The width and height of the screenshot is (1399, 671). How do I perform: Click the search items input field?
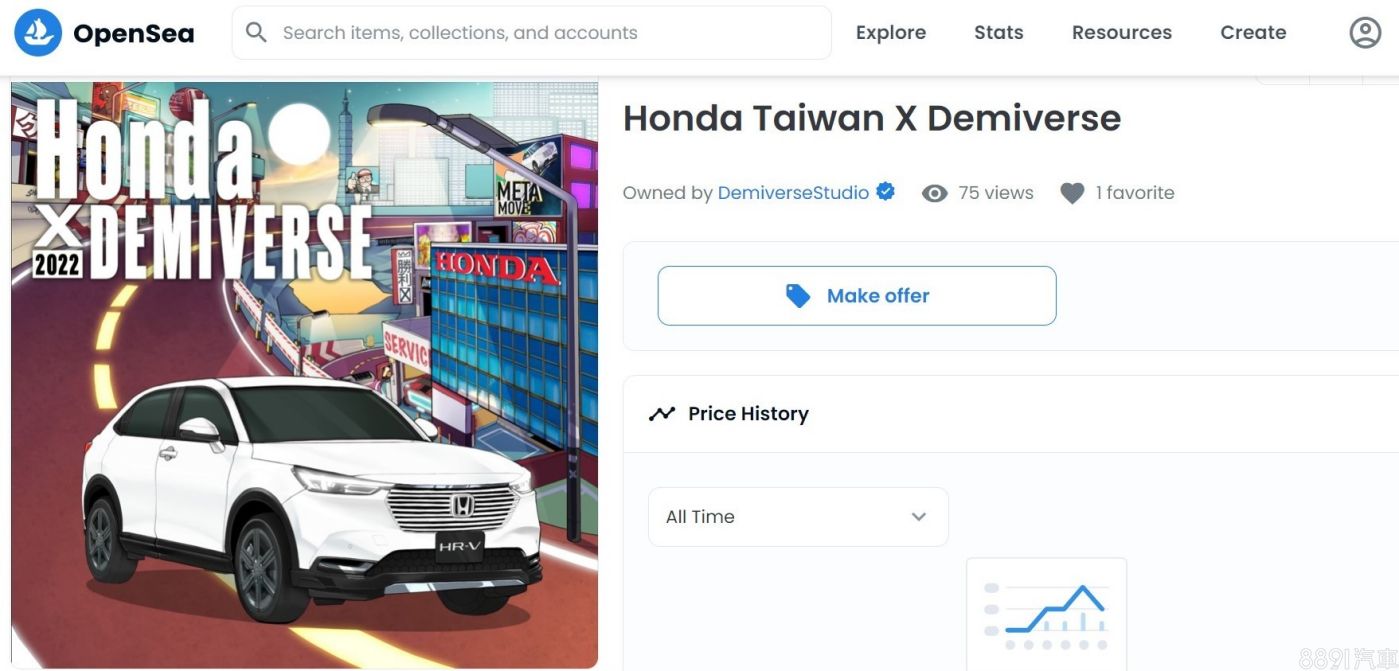tap(532, 33)
